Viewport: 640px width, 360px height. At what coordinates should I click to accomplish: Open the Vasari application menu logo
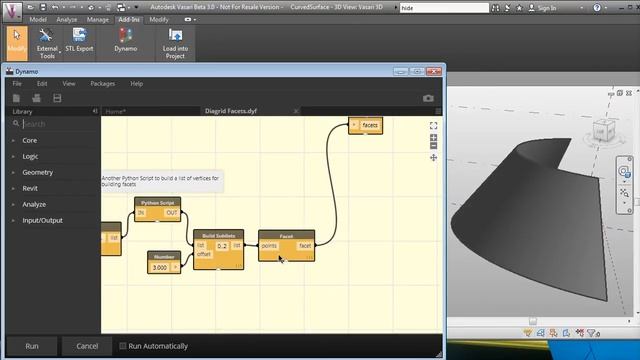tap(12, 11)
